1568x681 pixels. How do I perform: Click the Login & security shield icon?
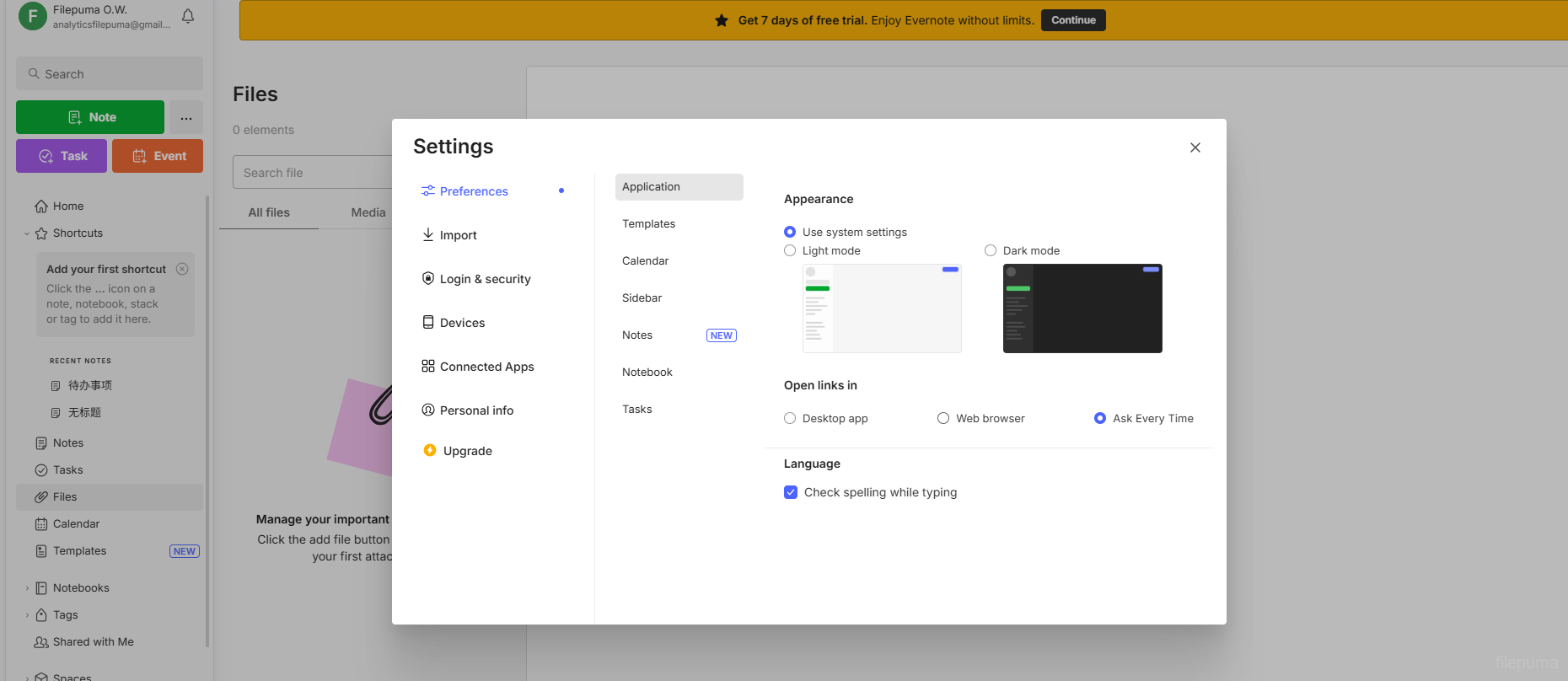(428, 278)
